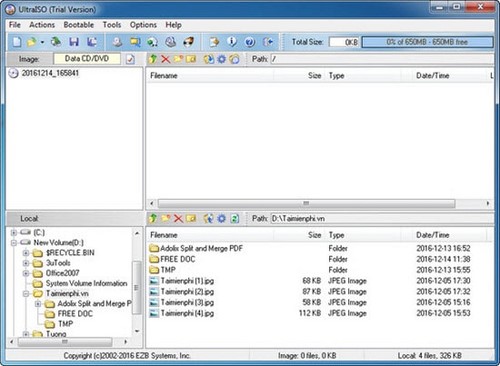
Task: Open the File menu
Action: [15, 25]
